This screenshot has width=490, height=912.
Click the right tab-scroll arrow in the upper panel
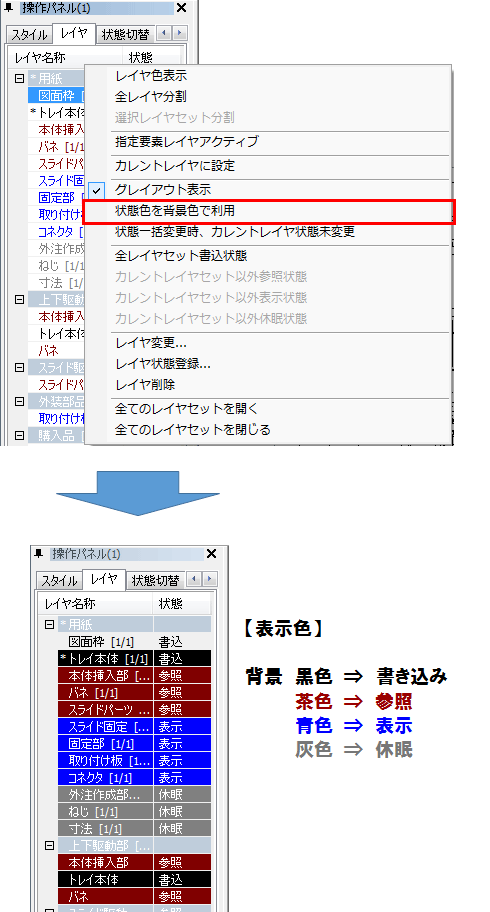click(180, 34)
